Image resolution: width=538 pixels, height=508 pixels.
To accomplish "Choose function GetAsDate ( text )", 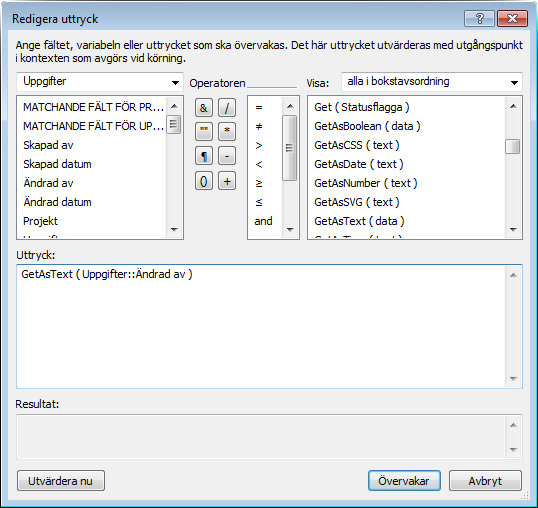I will coord(407,164).
